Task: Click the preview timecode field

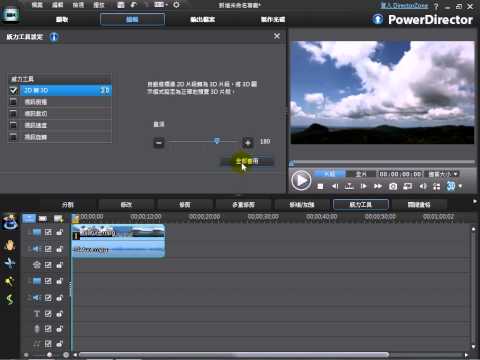Action: (x=400, y=174)
